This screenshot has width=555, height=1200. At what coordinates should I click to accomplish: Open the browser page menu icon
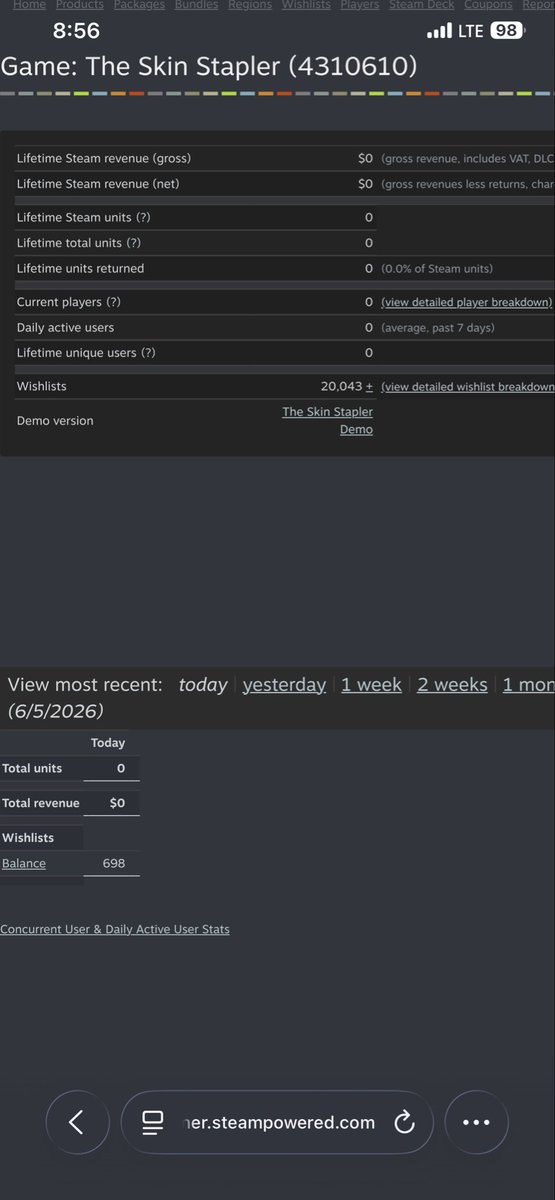153,1123
